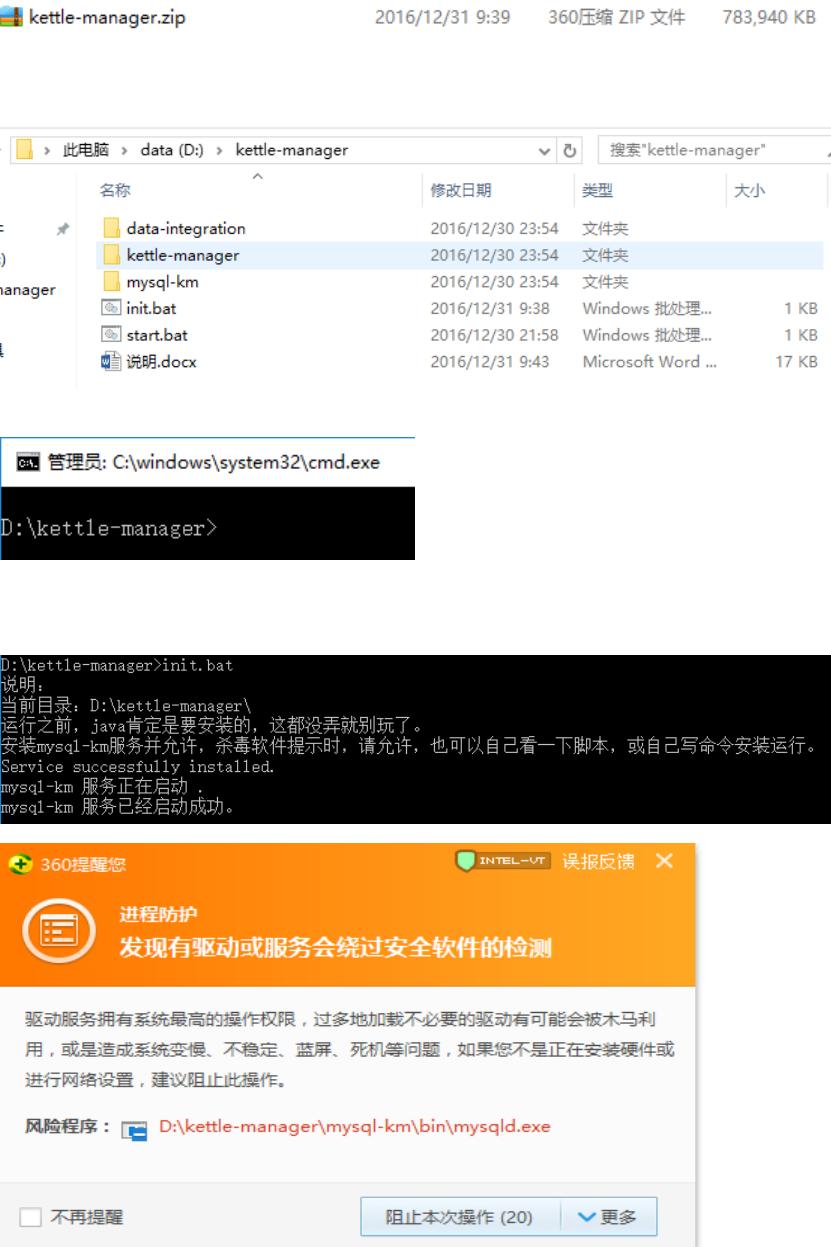Click the pin icon in navigation pane

tap(63, 229)
